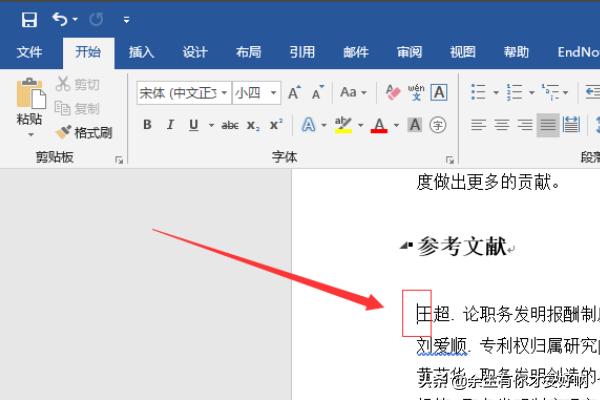Open the font color dropdown arrow
Viewport: 600px width, 400px height.
[396, 125]
